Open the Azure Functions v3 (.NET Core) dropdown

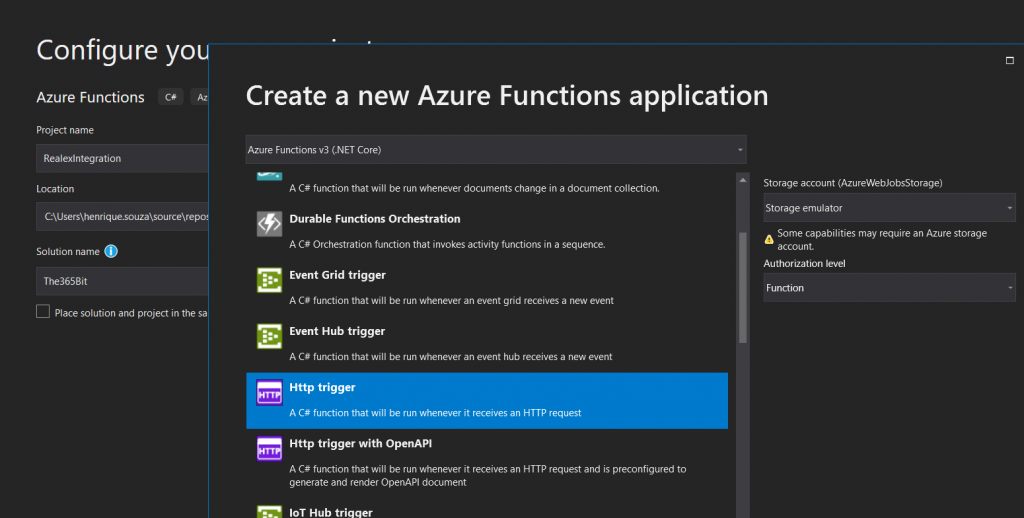click(x=496, y=150)
